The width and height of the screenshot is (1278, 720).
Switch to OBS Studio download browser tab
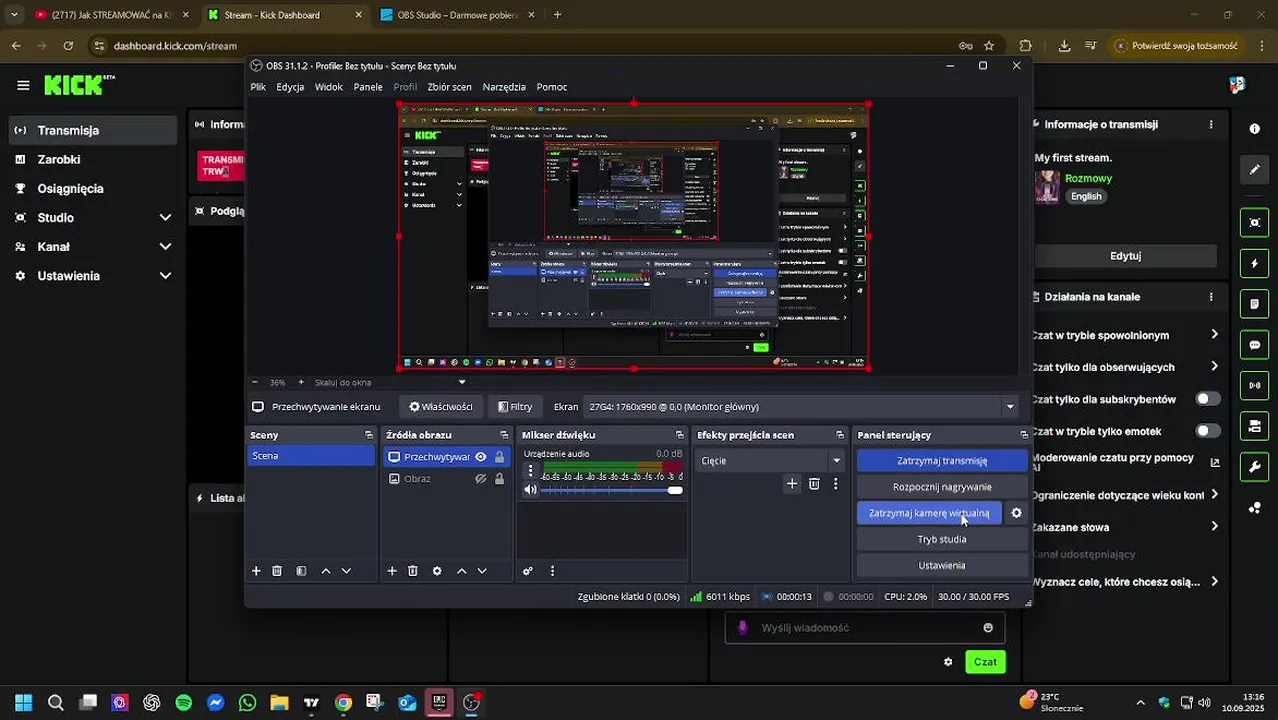[x=458, y=15]
